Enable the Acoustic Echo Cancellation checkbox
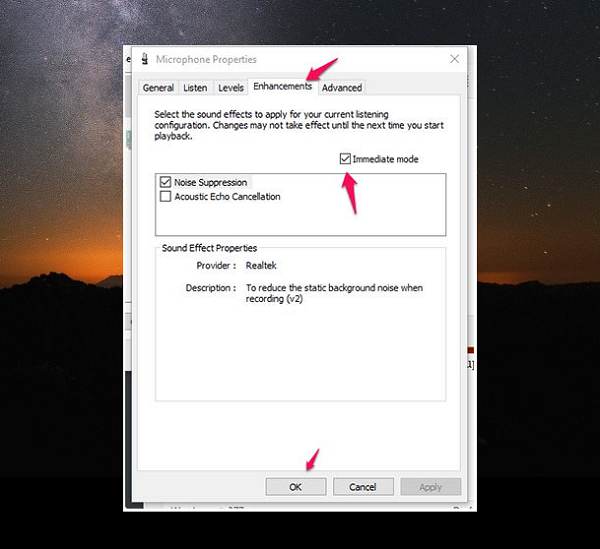 [165, 197]
